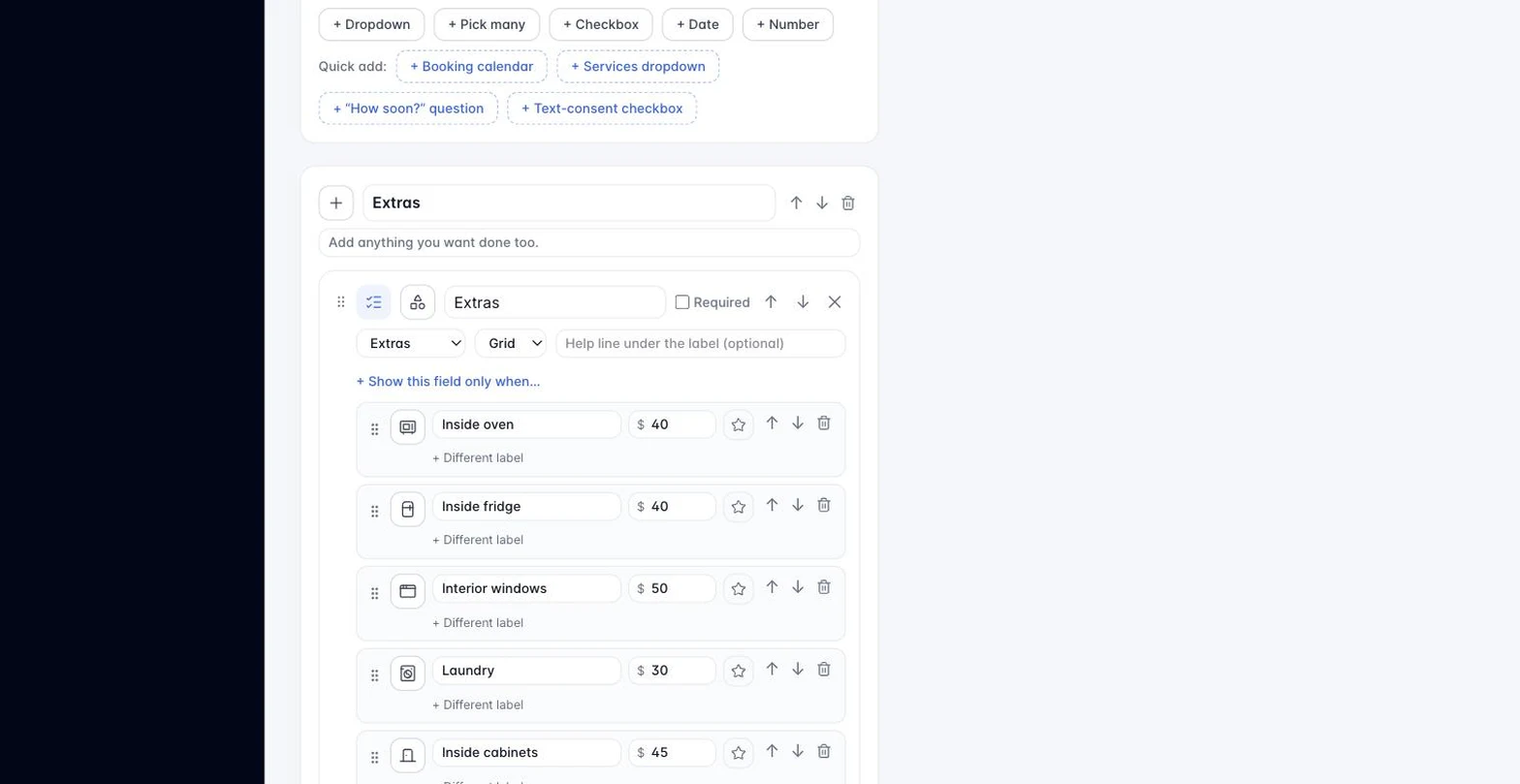Screen dimensions: 1520x784
Task: Click the plus icon beside Extras section title
Action: (336, 204)
